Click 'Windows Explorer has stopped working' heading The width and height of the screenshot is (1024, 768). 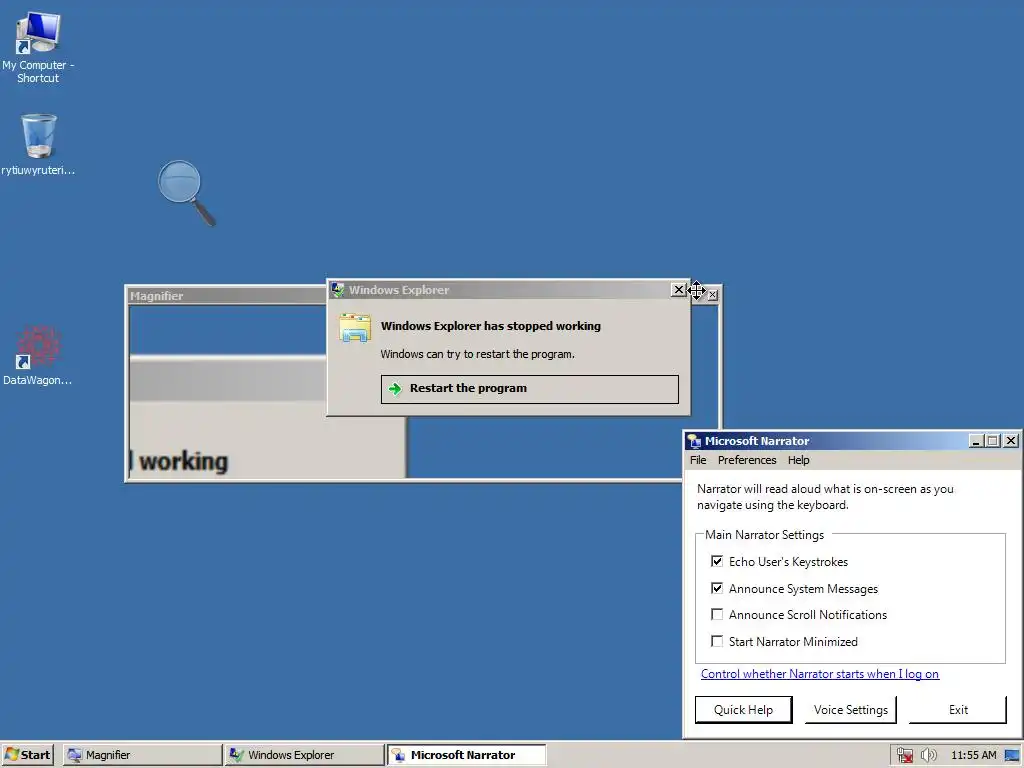pyautogui.click(x=490, y=326)
